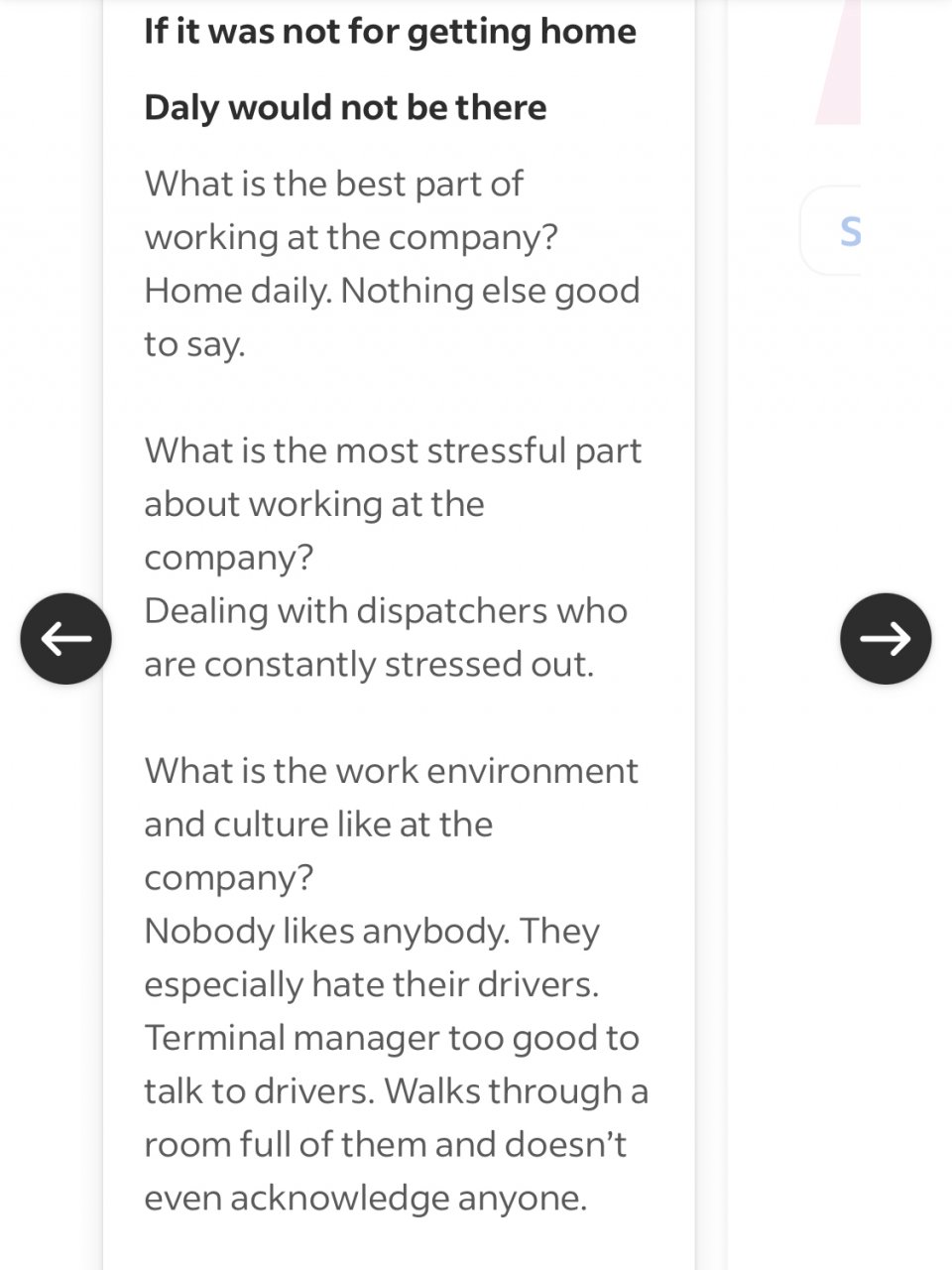Click the 'are constantly stressed out.' line
Image resolution: width=952 pixels, height=1270 pixels.
tap(369, 665)
